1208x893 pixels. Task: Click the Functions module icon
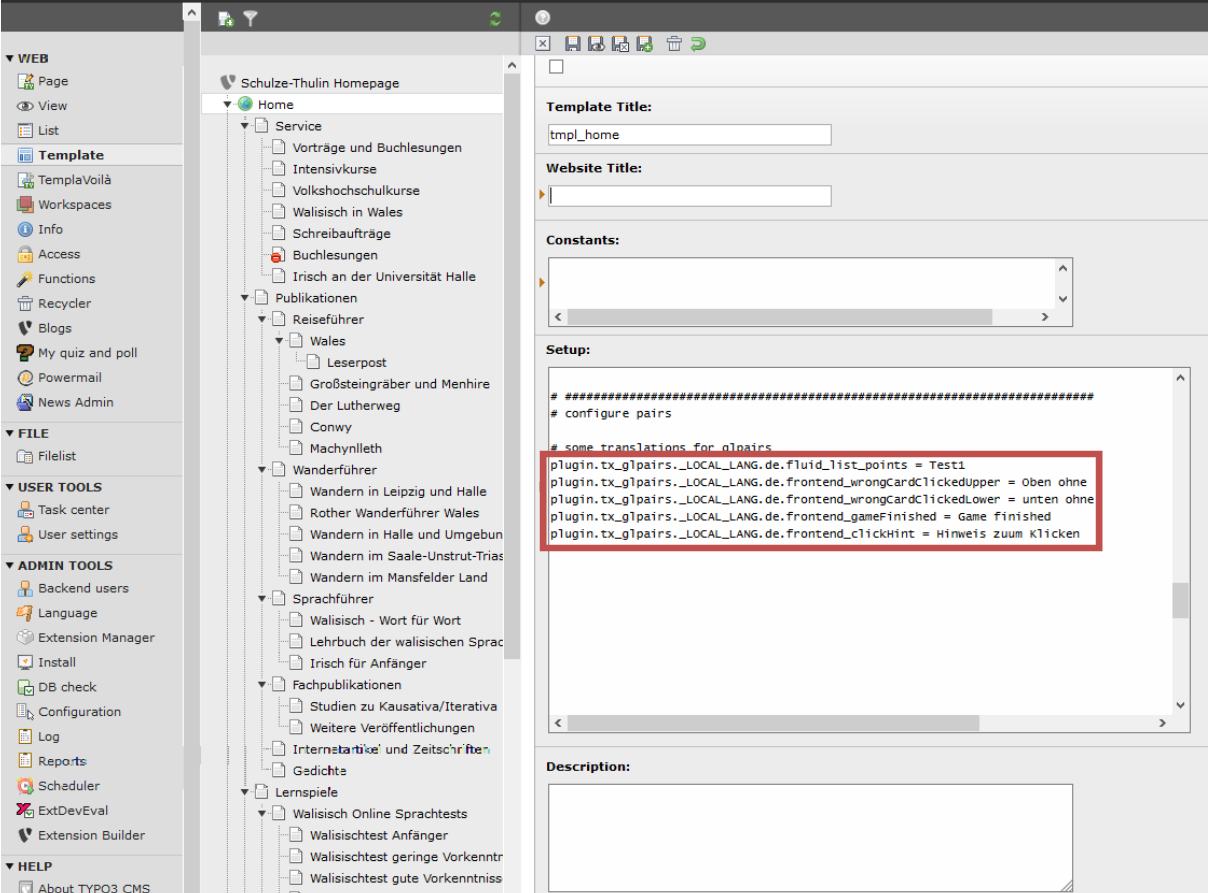click(27, 279)
